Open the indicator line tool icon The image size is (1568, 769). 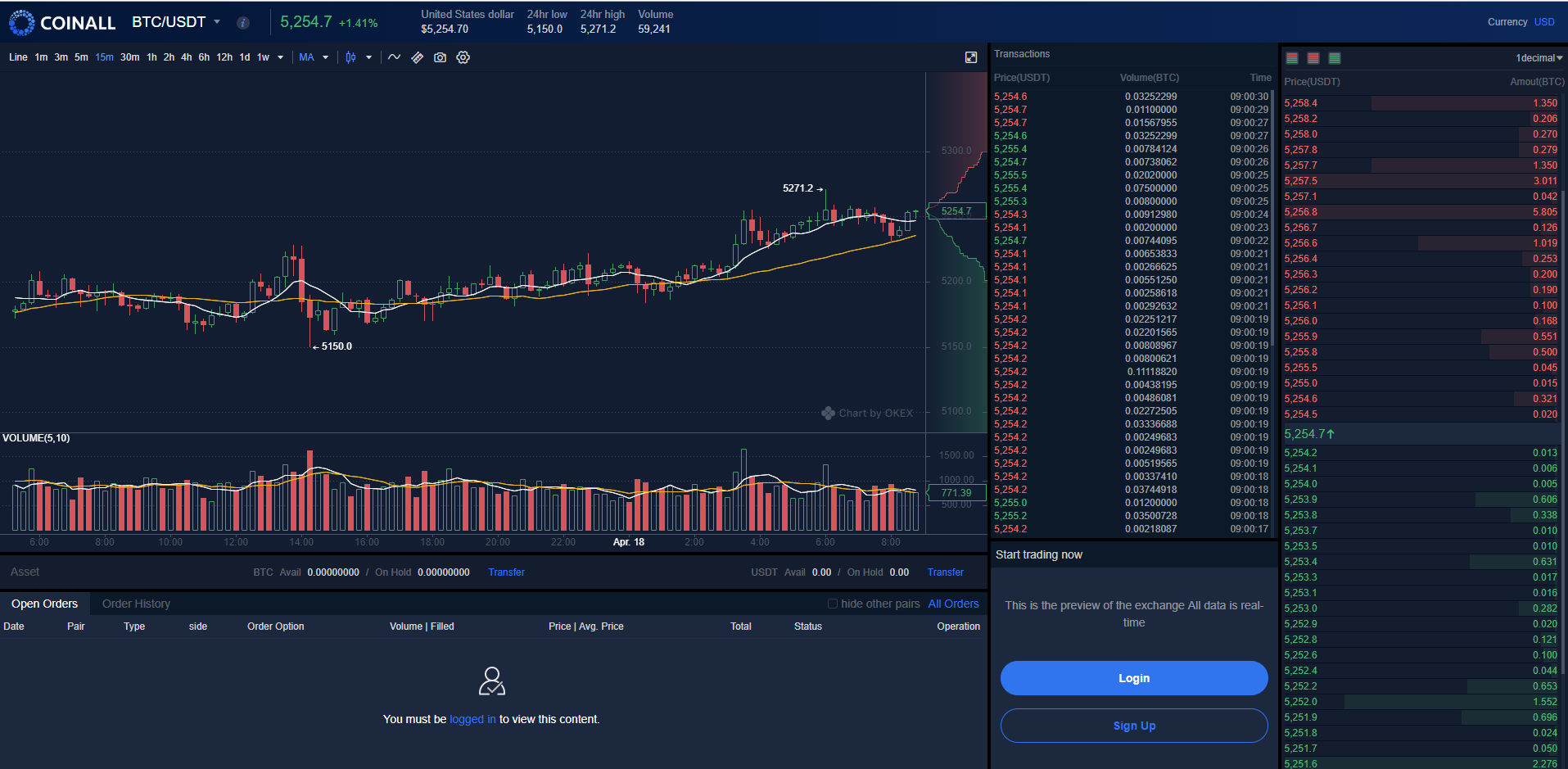[395, 57]
